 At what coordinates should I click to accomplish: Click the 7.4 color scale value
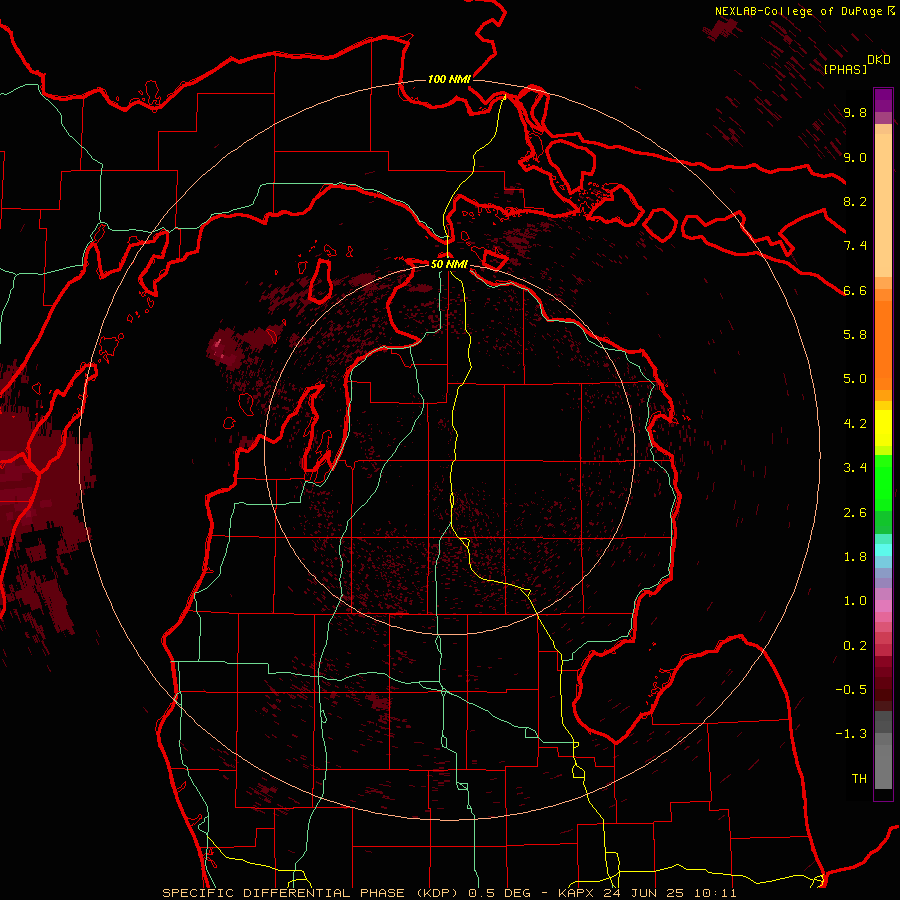(855, 246)
